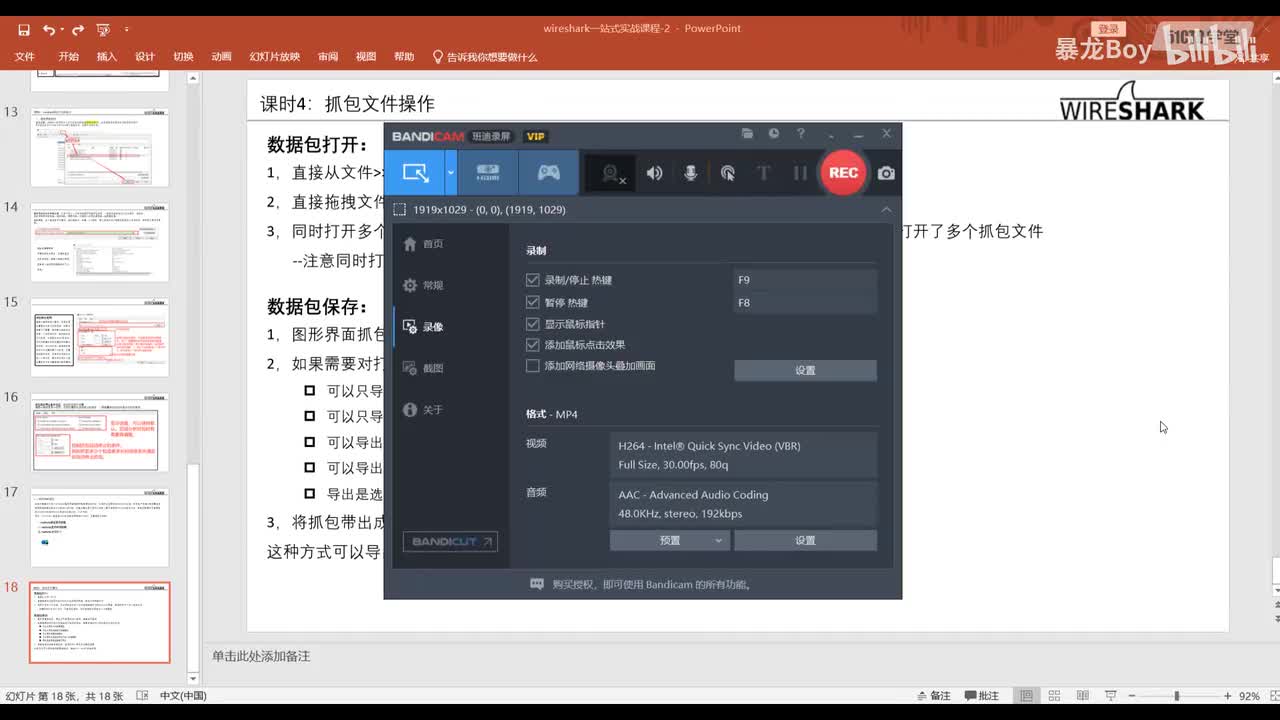Open the 设计 ribbon tab
The image size is (1280, 720).
(x=145, y=57)
